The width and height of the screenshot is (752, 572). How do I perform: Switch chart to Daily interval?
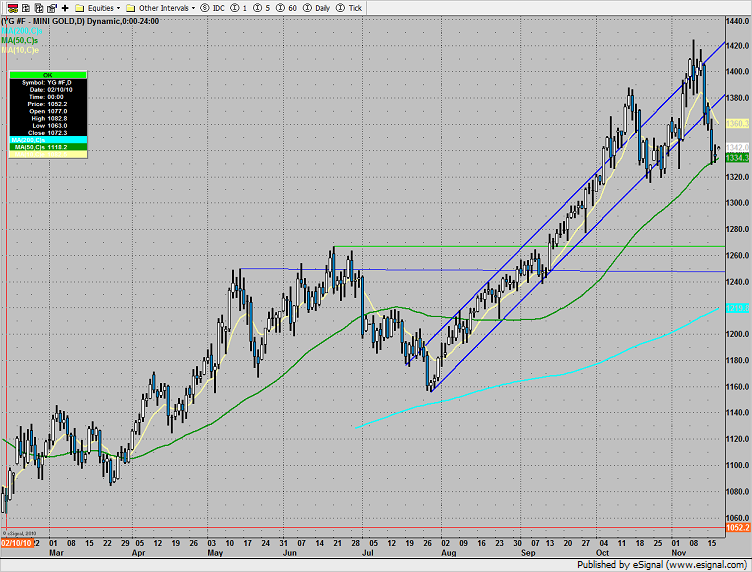coord(317,8)
